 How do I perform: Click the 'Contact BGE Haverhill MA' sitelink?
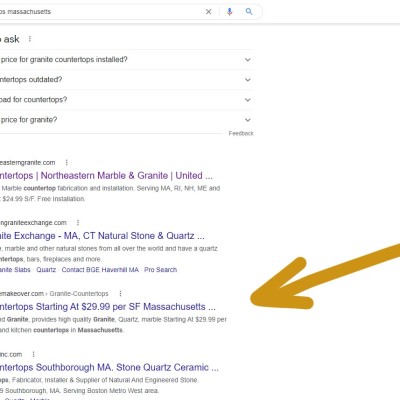click(x=100, y=270)
